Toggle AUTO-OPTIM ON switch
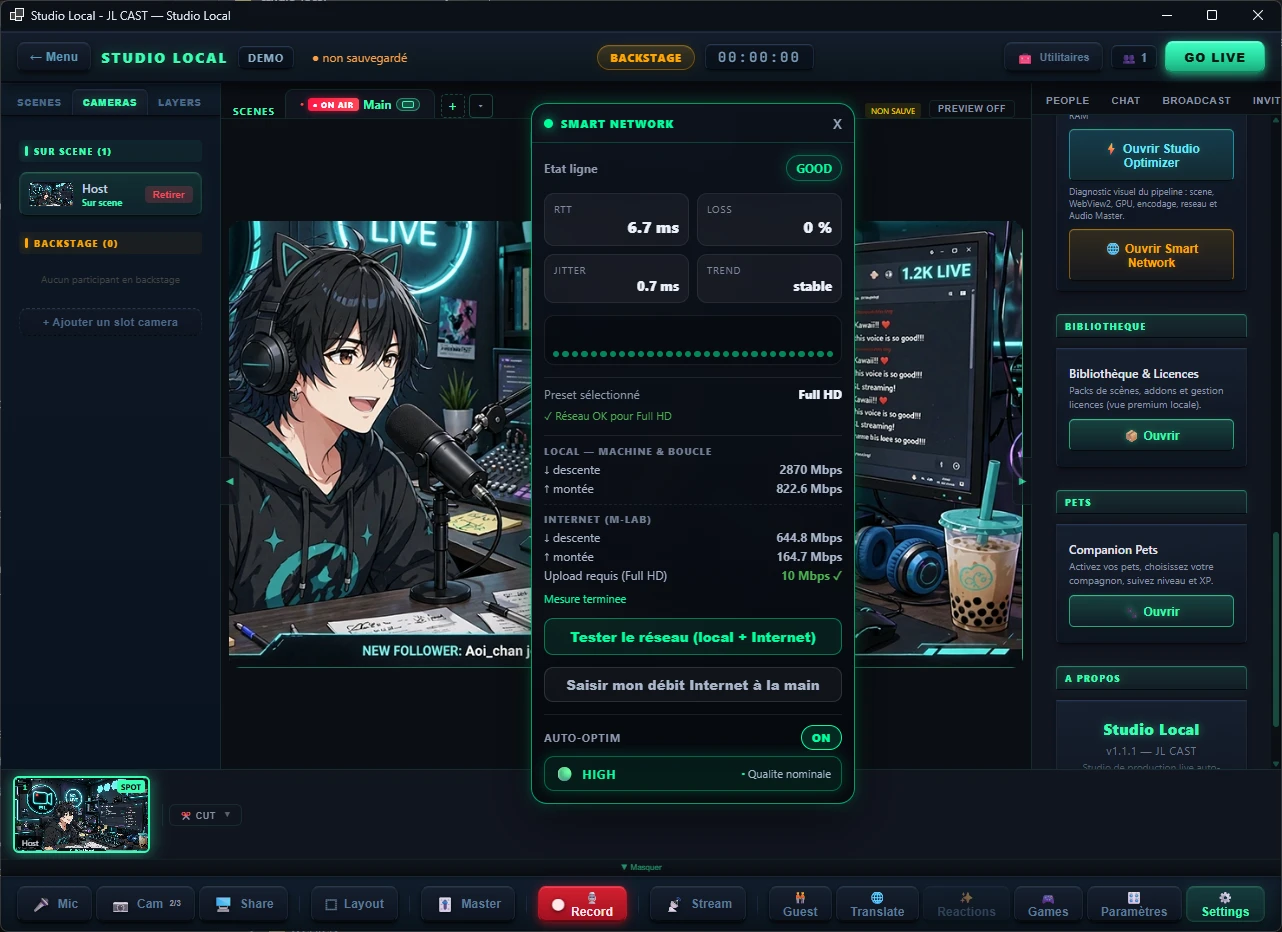1282x932 pixels. 821,738
